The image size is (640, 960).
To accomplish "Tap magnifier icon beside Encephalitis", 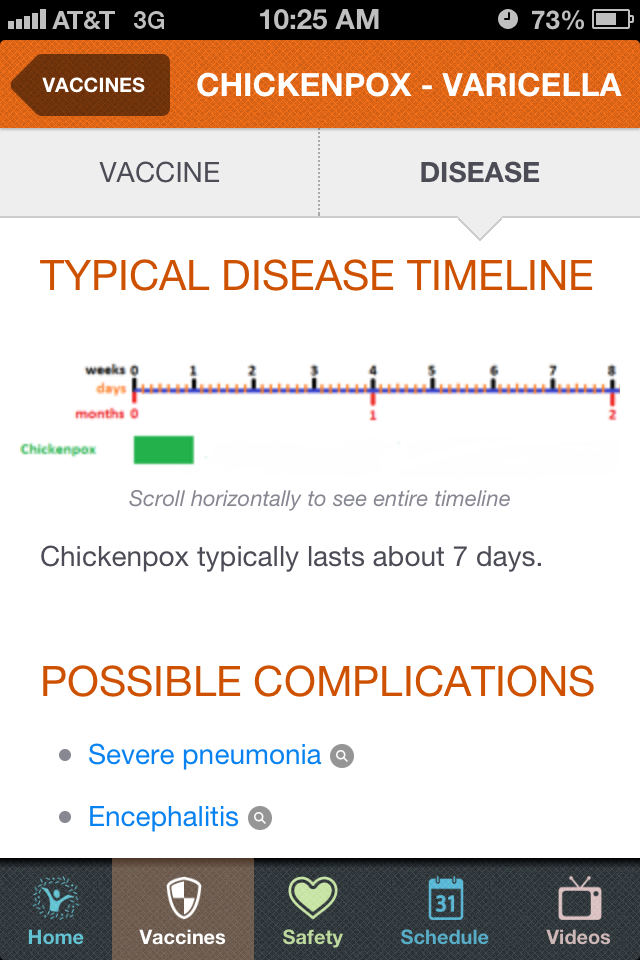I will [x=260, y=818].
